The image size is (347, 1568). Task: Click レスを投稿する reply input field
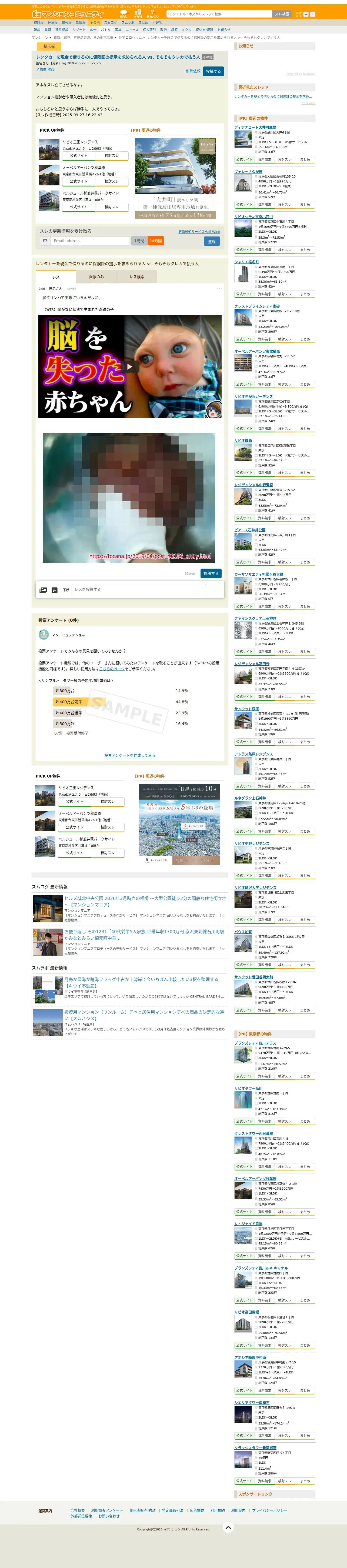click(x=139, y=589)
